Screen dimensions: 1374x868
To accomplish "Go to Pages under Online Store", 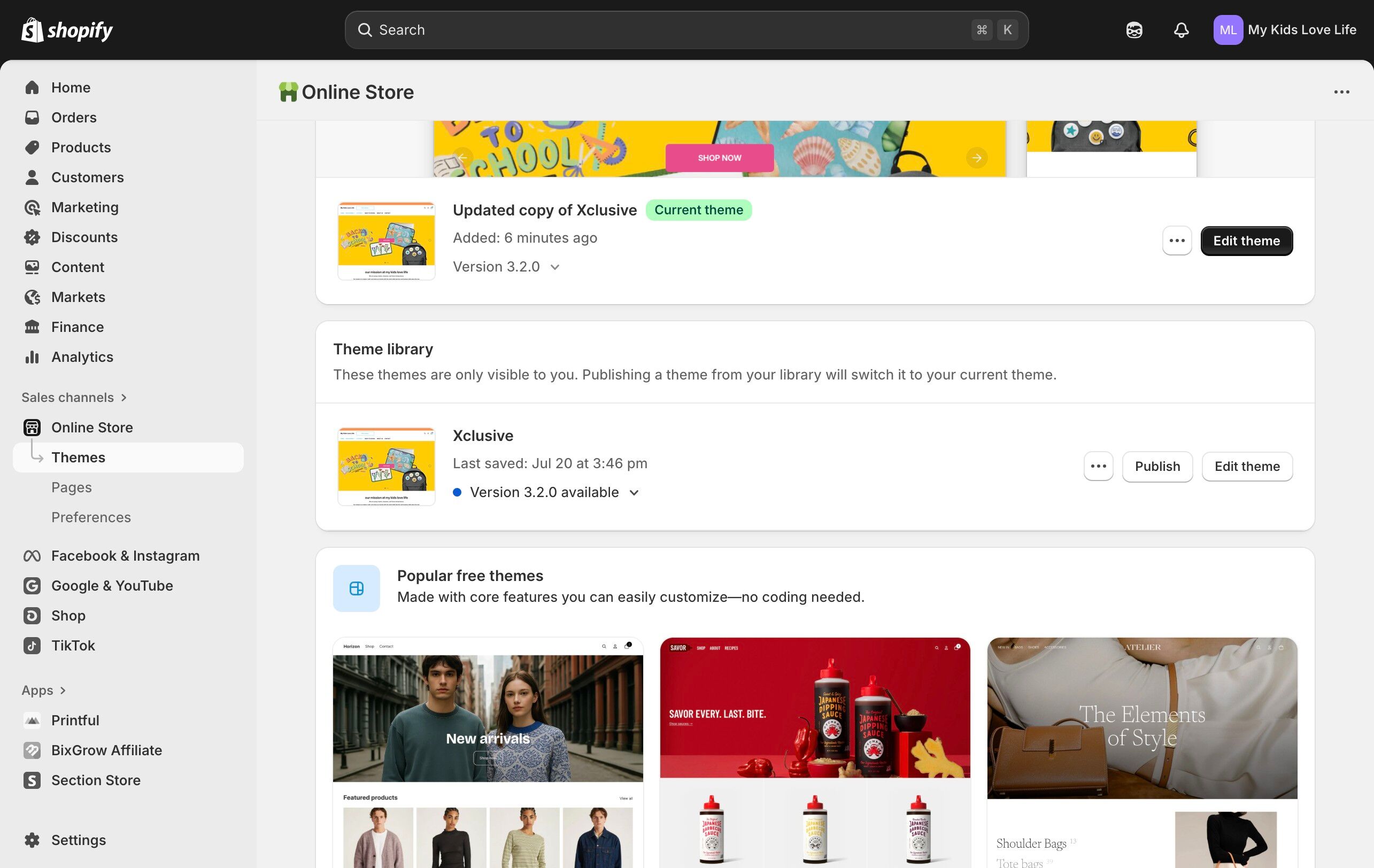I will [x=71, y=487].
